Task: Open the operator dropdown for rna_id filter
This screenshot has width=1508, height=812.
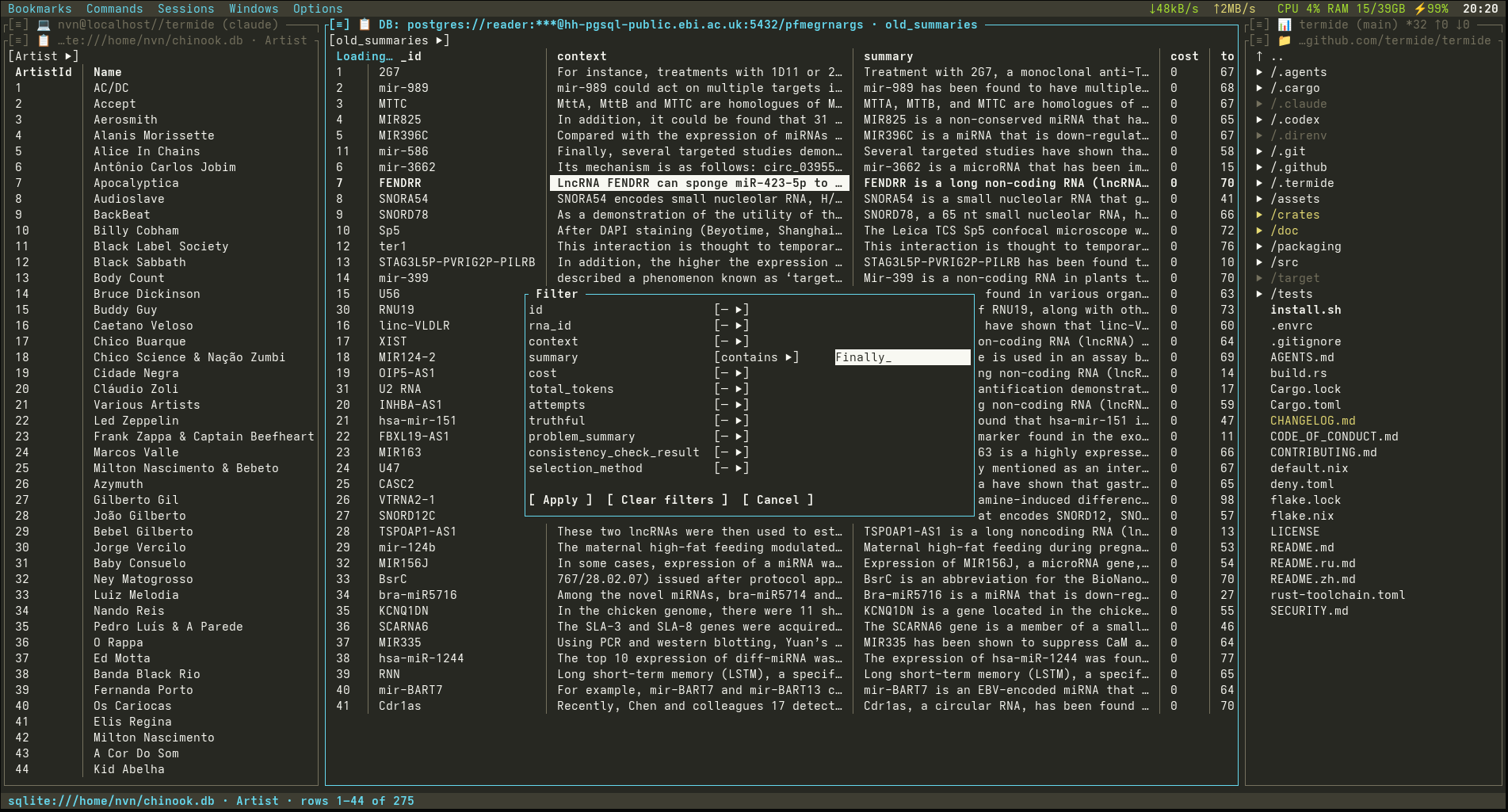Action: coord(731,326)
